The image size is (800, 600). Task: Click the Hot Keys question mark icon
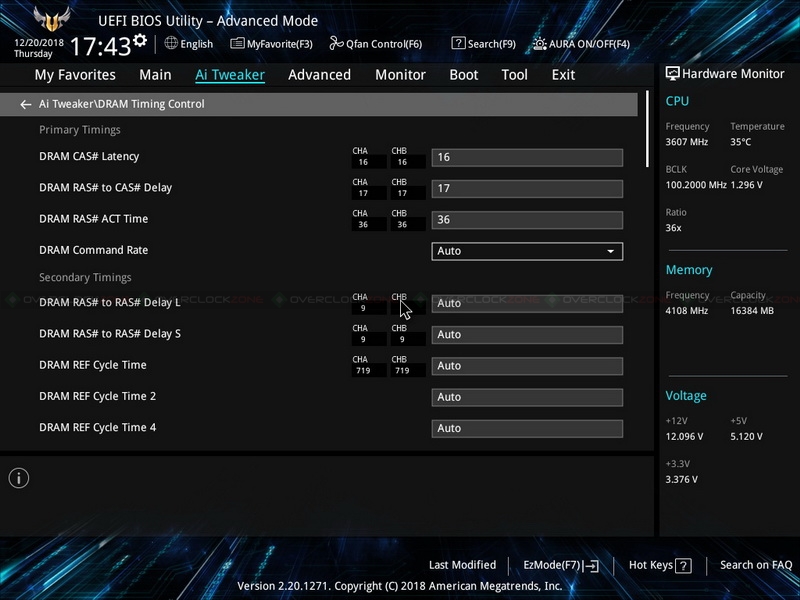pos(683,565)
